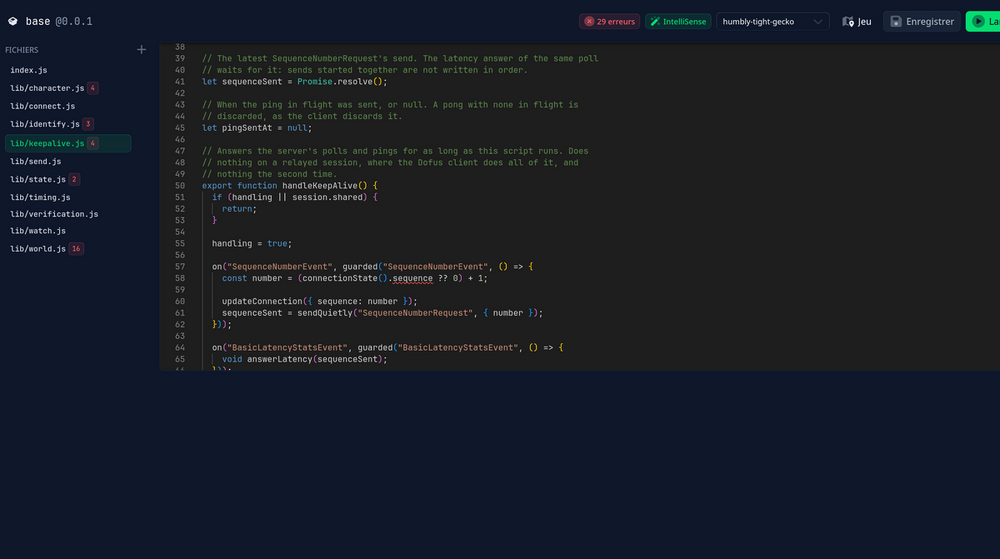Click the map pin icon beside Jeu
The height and width of the screenshot is (559, 1000).
click(x=848, y=21)
